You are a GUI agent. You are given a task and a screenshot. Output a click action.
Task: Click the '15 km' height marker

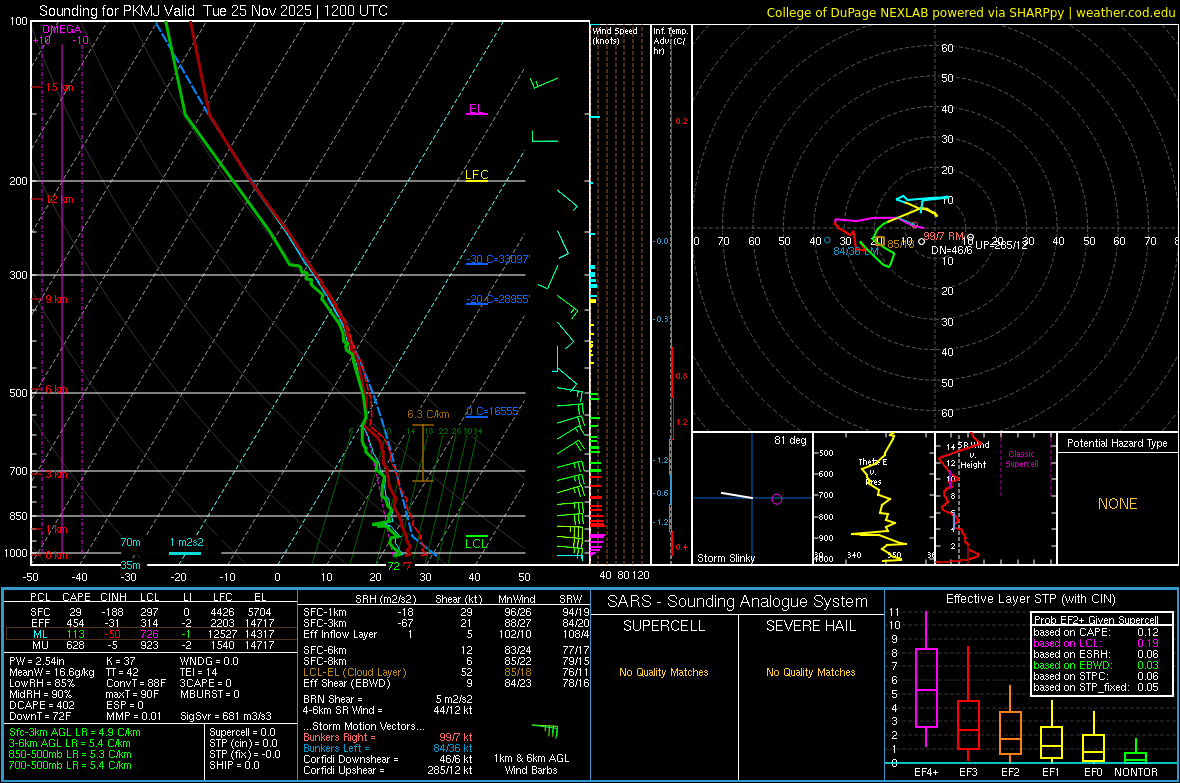[x=59, y=87]
